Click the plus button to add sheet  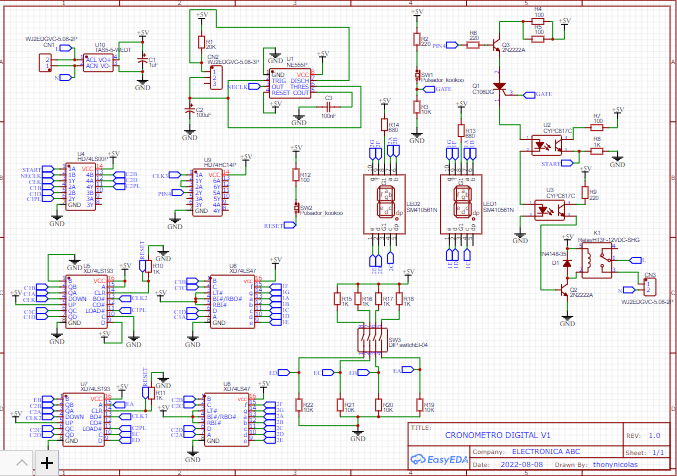tap(46, 463)
